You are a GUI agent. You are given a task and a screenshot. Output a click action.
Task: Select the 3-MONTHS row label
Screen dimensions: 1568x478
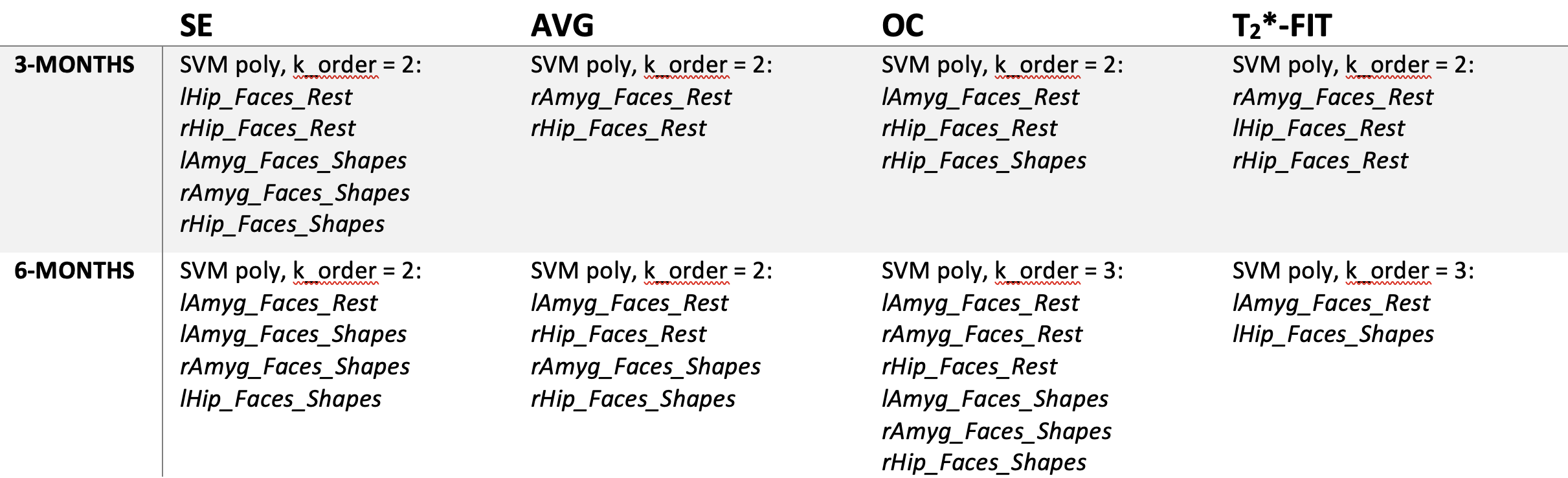point(74,65)
